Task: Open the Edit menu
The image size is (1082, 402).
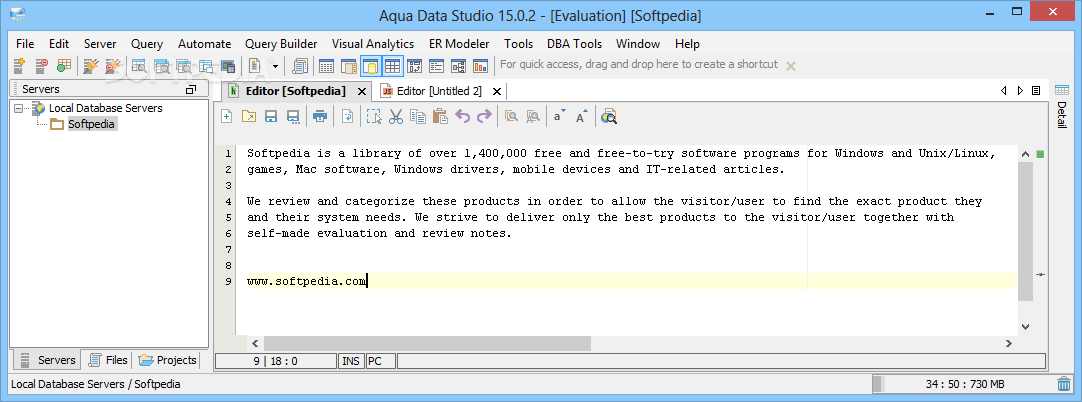Action: [59, 43]
